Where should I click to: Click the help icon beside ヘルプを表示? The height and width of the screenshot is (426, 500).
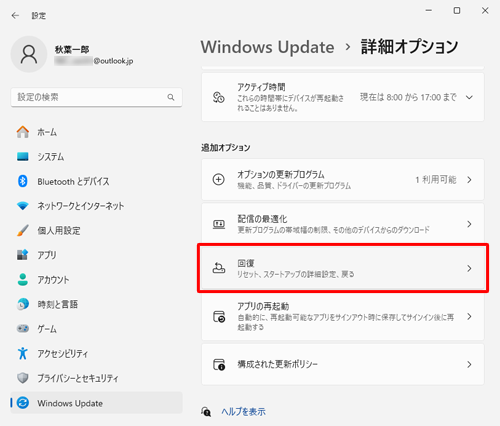[x=206, y=412]
